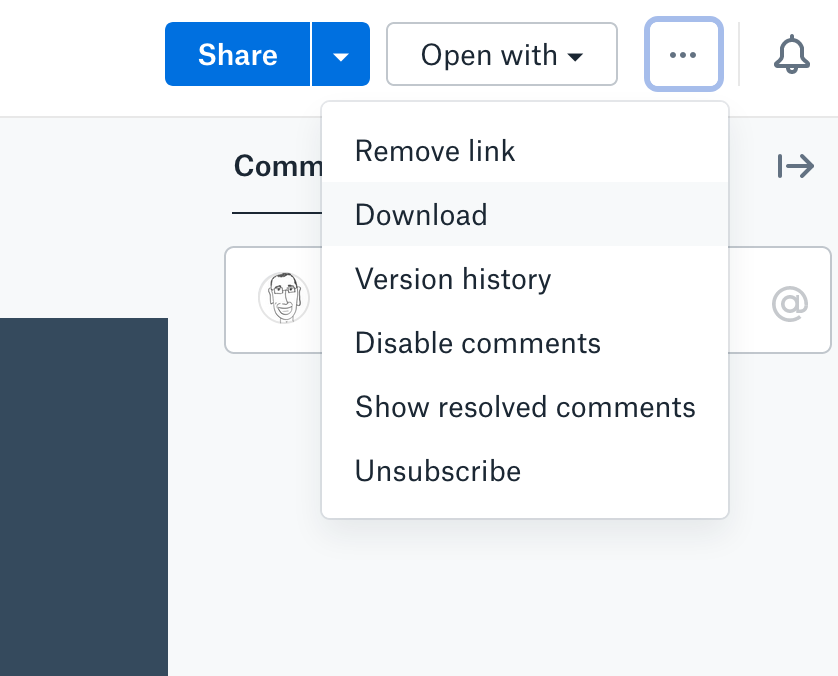This screenshot has width=838, height=676.
Task: Switch to the Comments tab
Action: [x=277, y=166]
